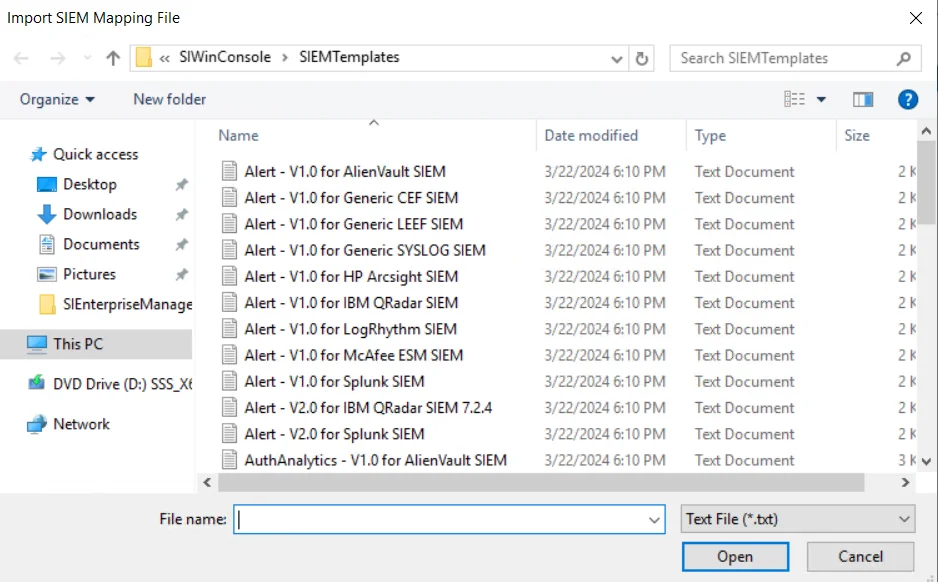Open Pictures in the navigation pane
This screenshot has height=582, width=938.
coord(89,274)
